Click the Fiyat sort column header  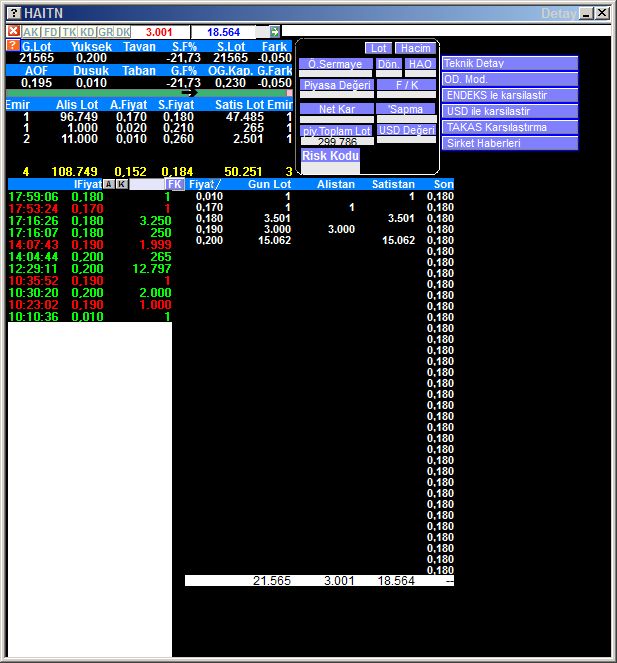pos(205,184)
